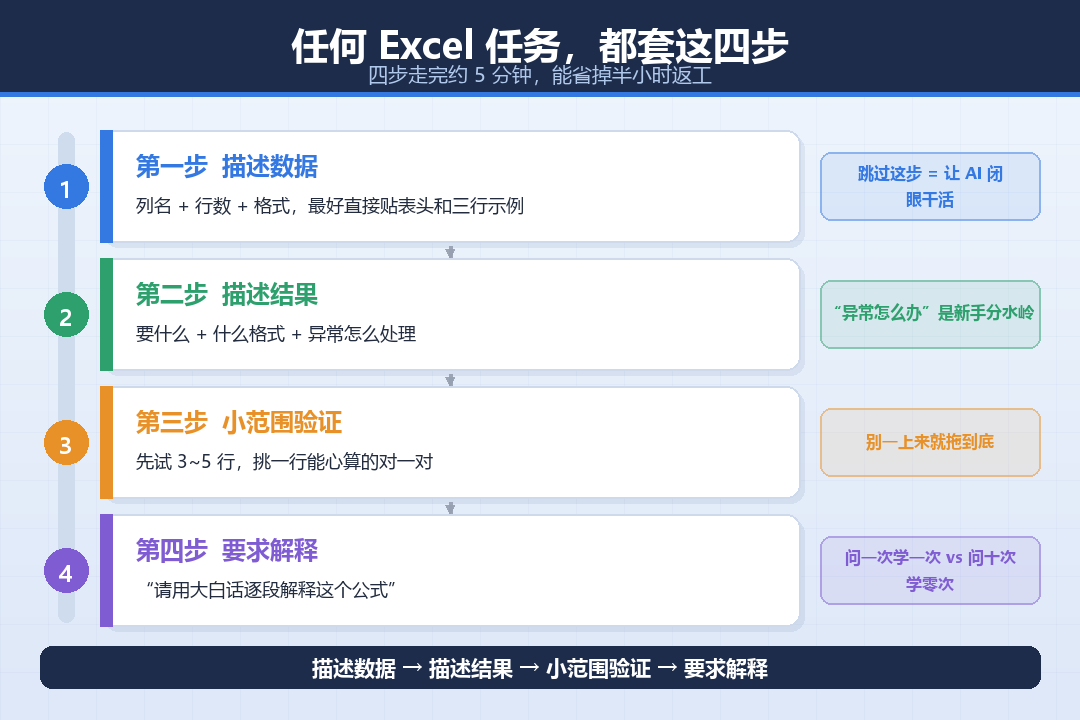Click the 问一次学一次 purple tip box
This screenshot has width=1080, height=720.
click(x=930, y=570)
